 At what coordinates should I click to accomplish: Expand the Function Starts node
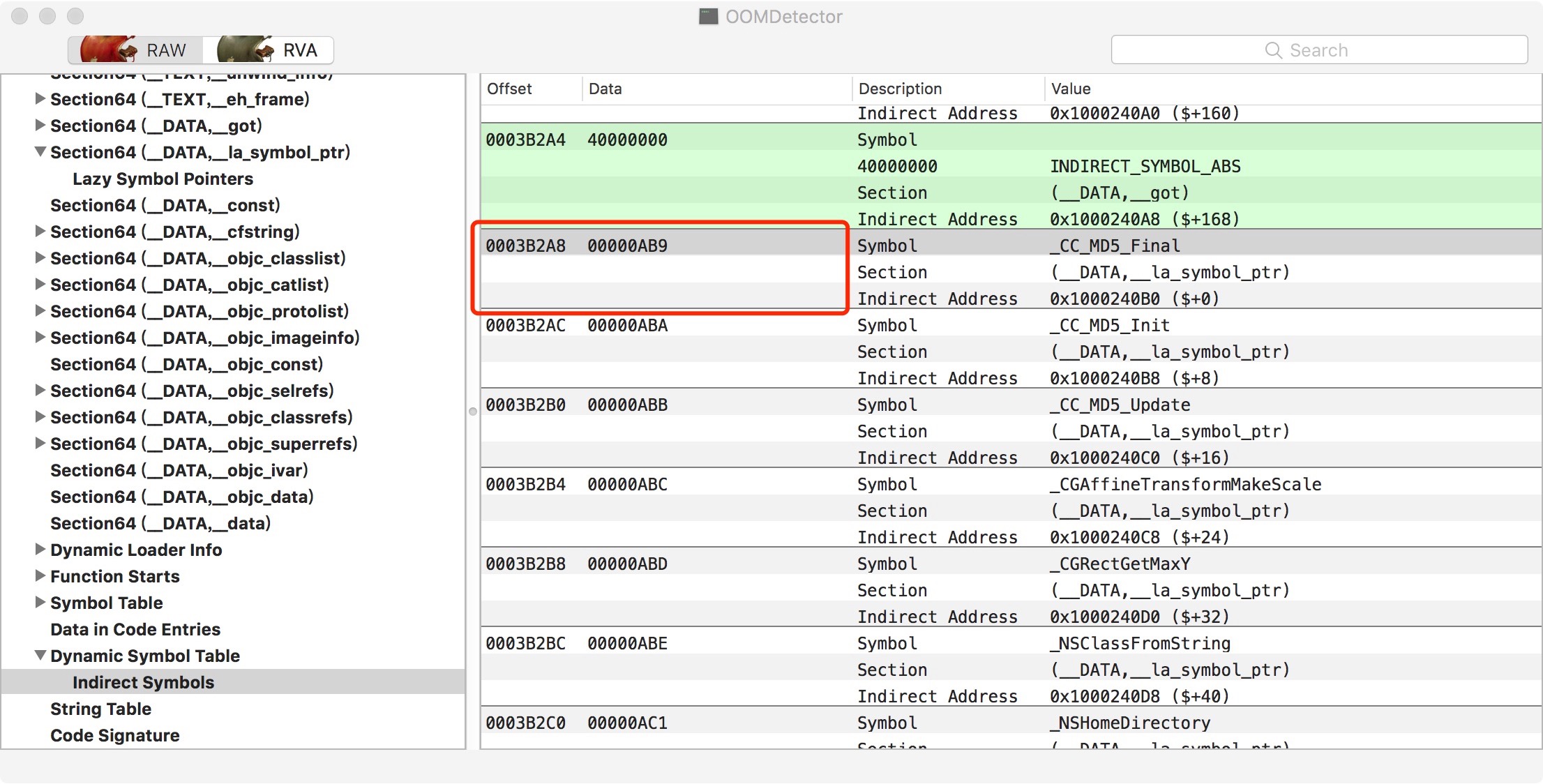pos(40,576)
